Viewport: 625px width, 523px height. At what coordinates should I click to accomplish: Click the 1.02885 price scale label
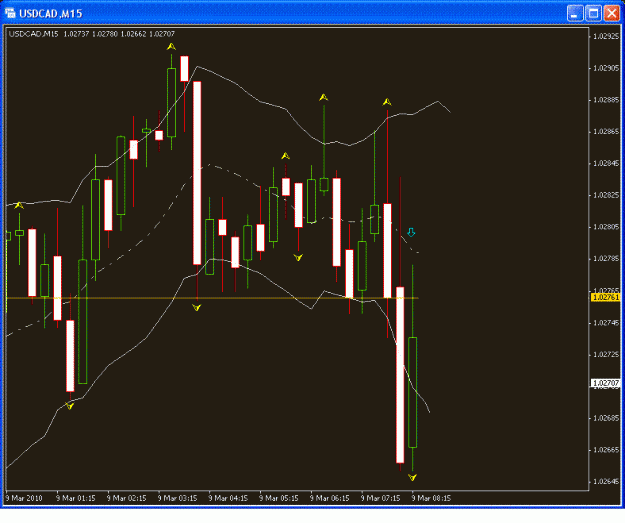coord(606,100)
